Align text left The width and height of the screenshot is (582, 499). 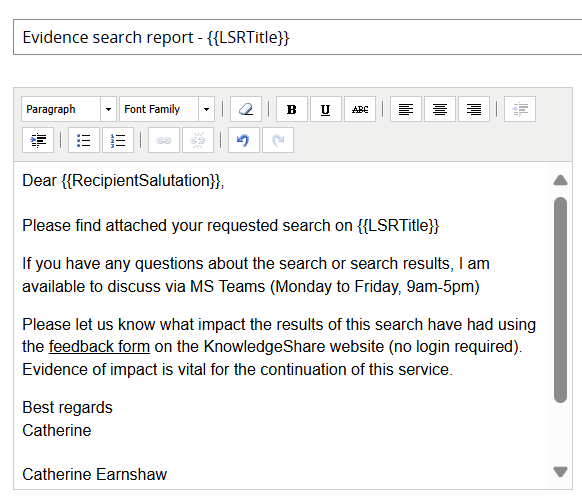point(406,109)
